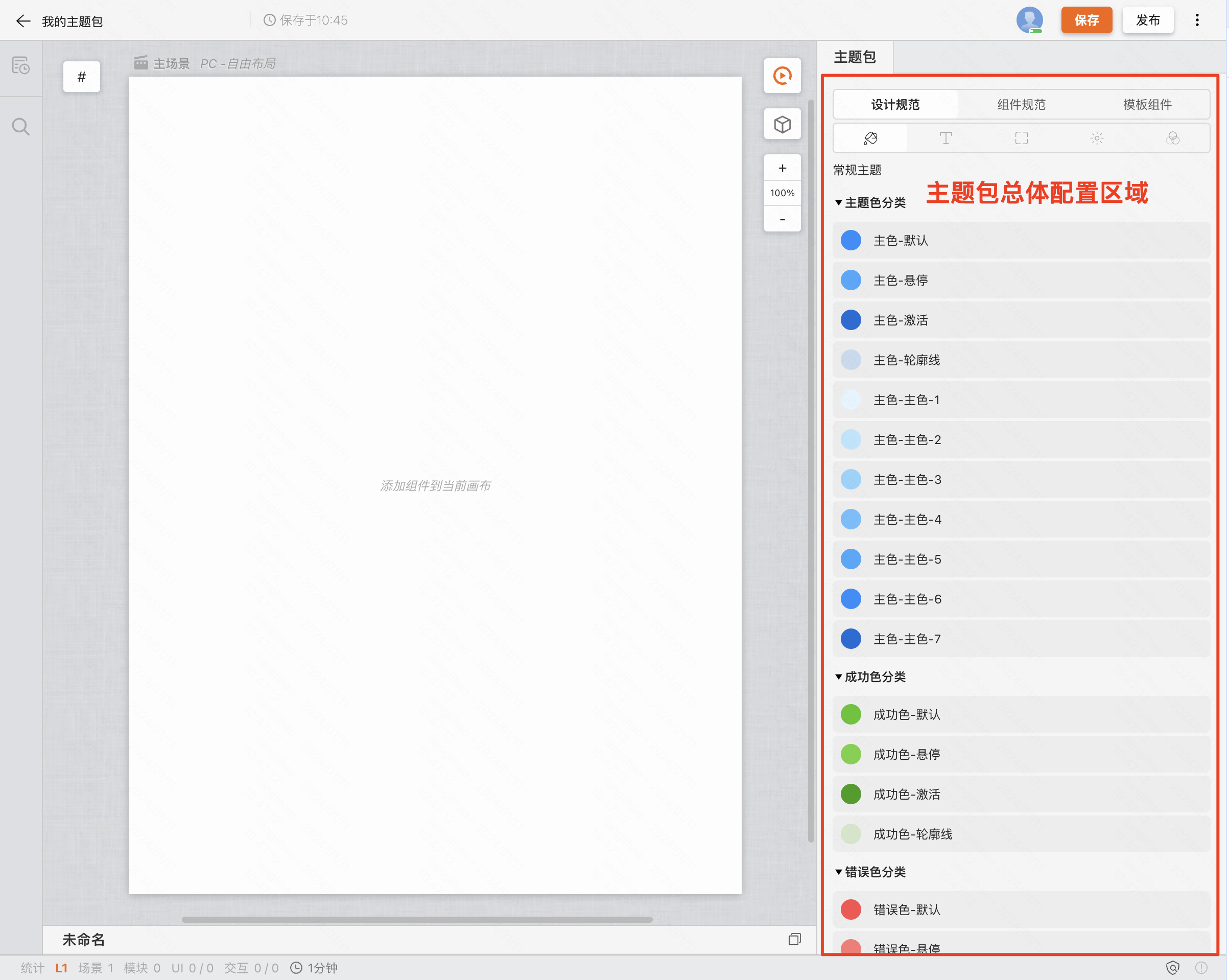
Task: Switch to the 组件规范 tab
Action: (1021, 105)
